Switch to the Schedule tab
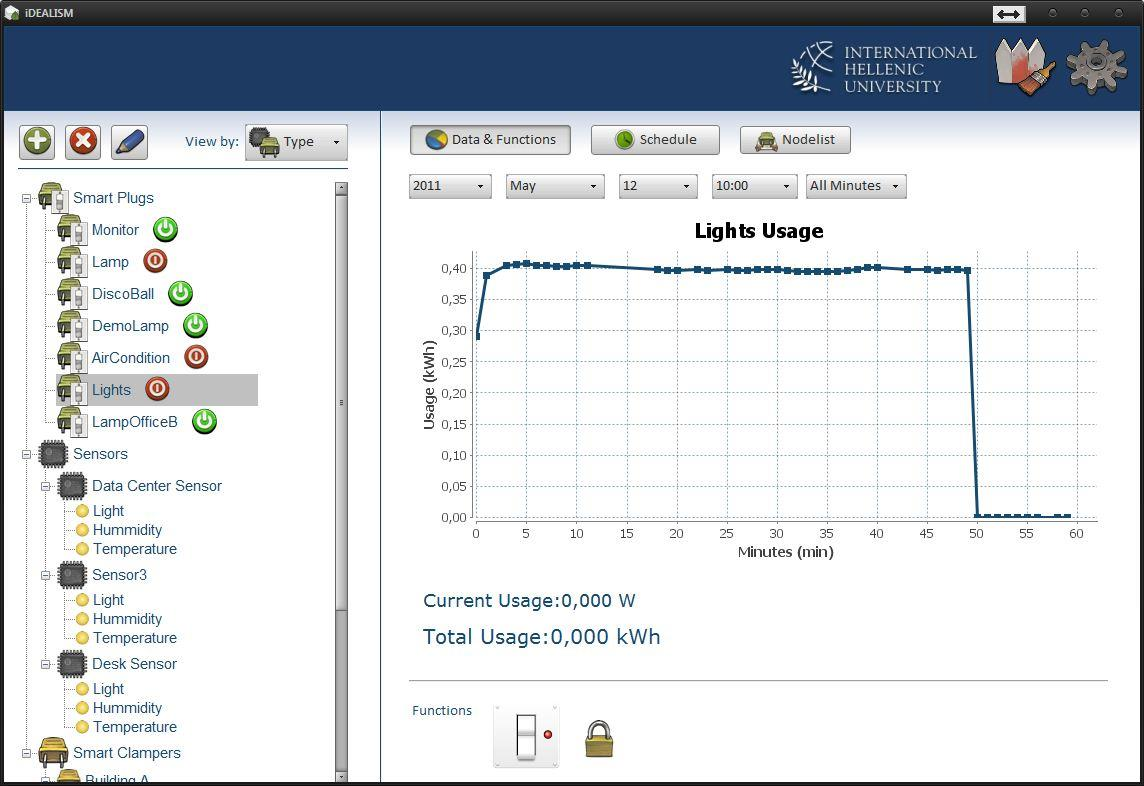The image size is (1144, 786). tap(655, 139)
